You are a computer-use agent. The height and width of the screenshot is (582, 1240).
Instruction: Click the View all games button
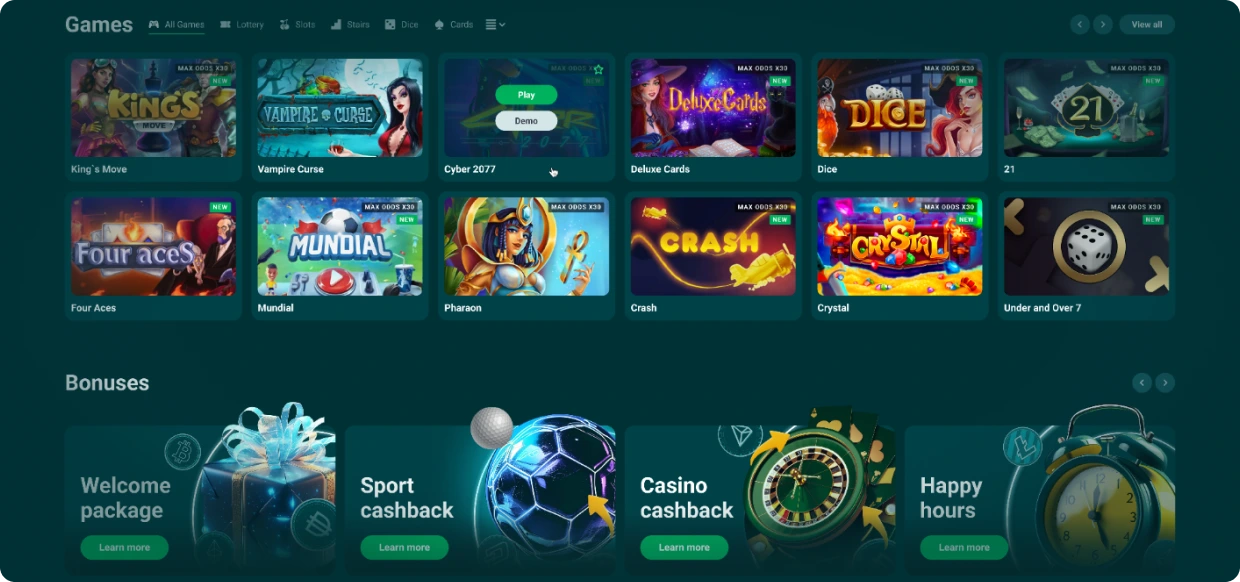tap(1147, 24)
